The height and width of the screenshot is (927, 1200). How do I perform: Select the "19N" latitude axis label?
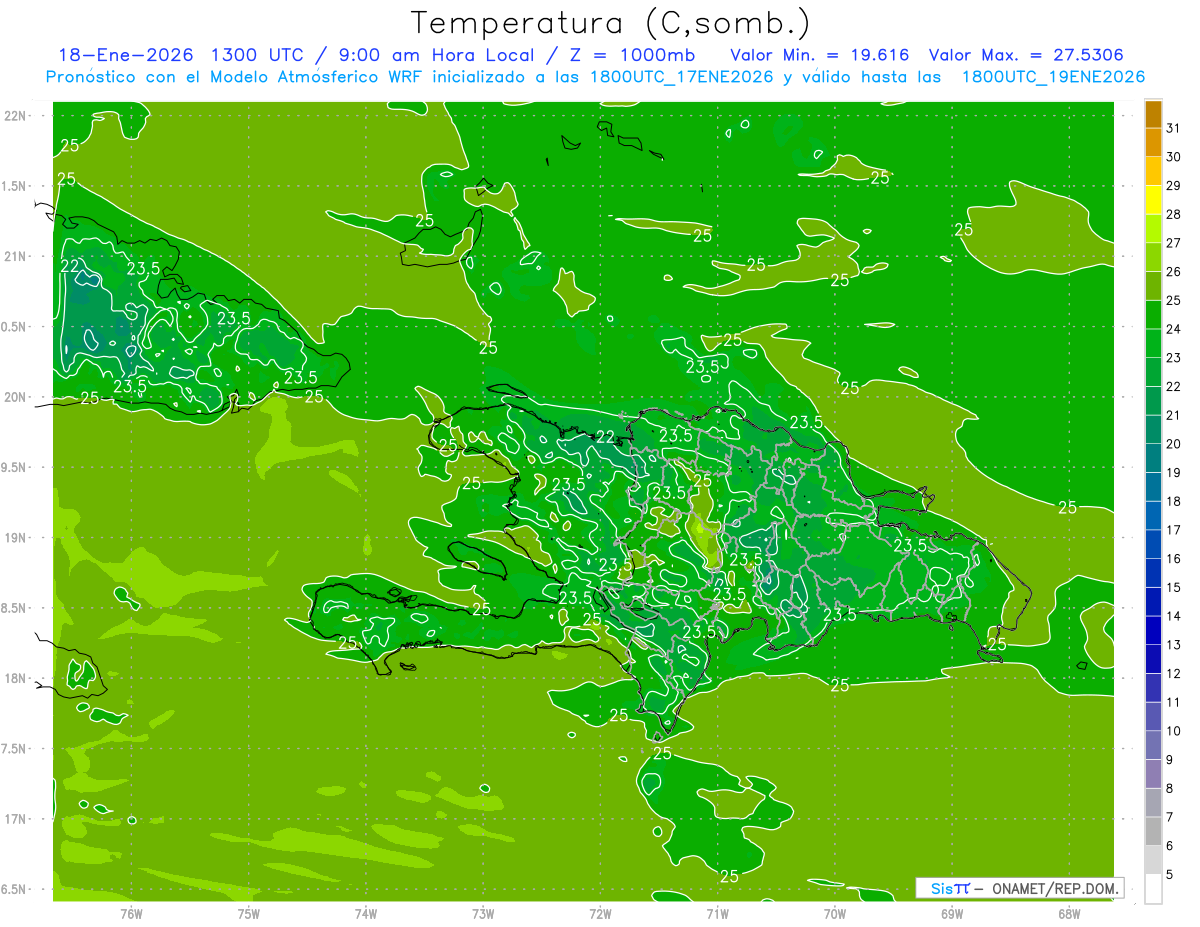[x=15, y=538]
